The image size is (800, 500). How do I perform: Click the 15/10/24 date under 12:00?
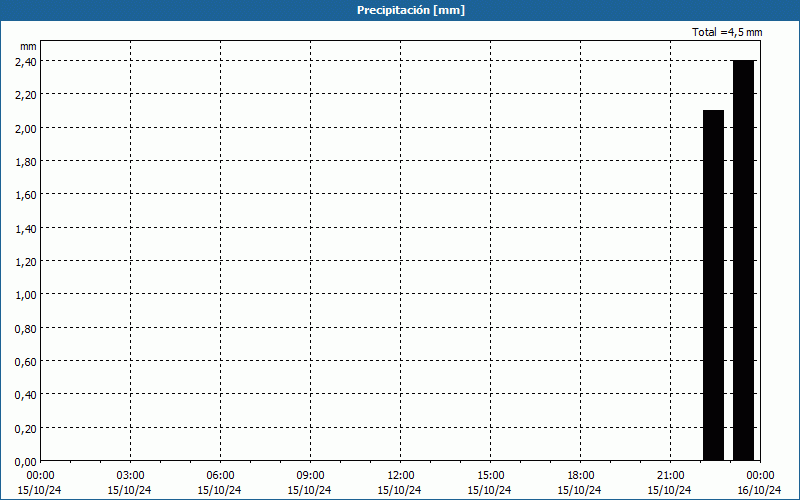click(x=399, y=490)
